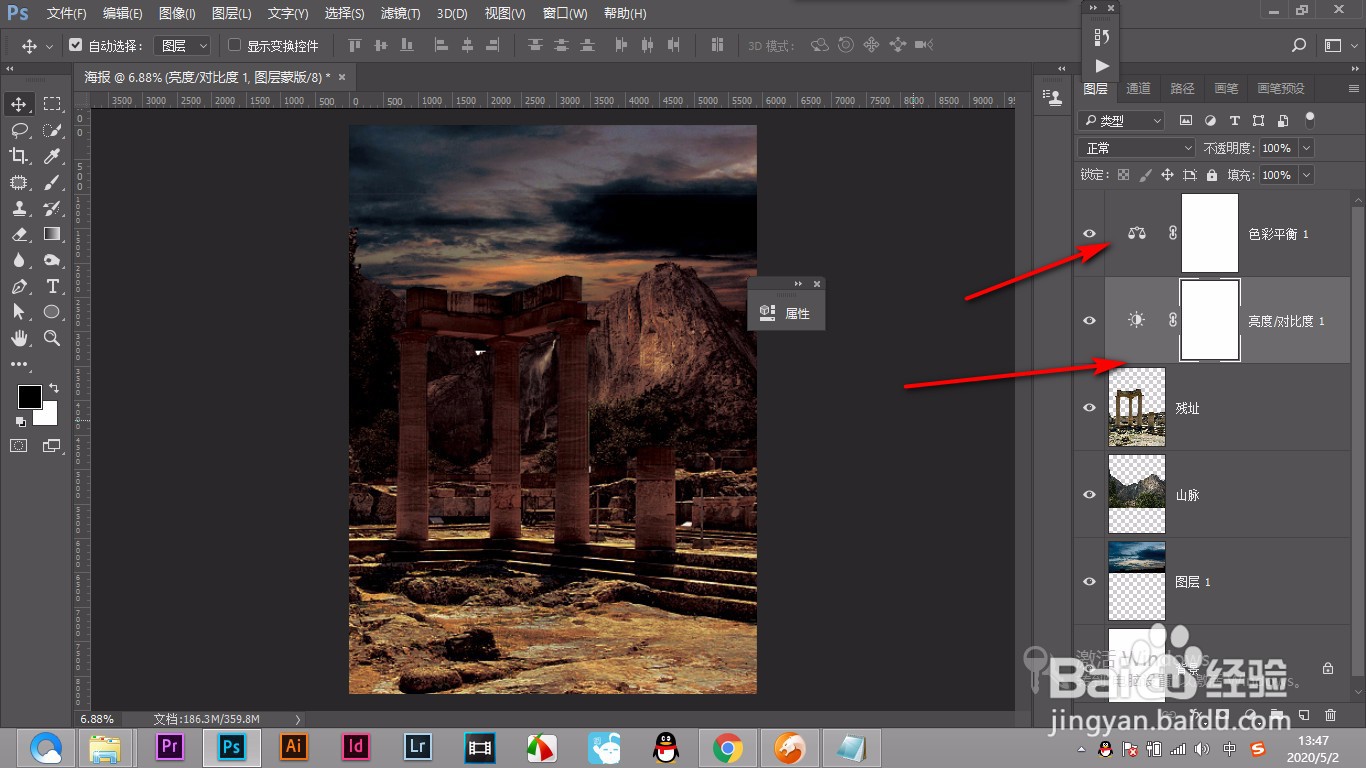Open Adobe Premiere from the taskbar
This screenshot has height=768, width=1366.
170,747
